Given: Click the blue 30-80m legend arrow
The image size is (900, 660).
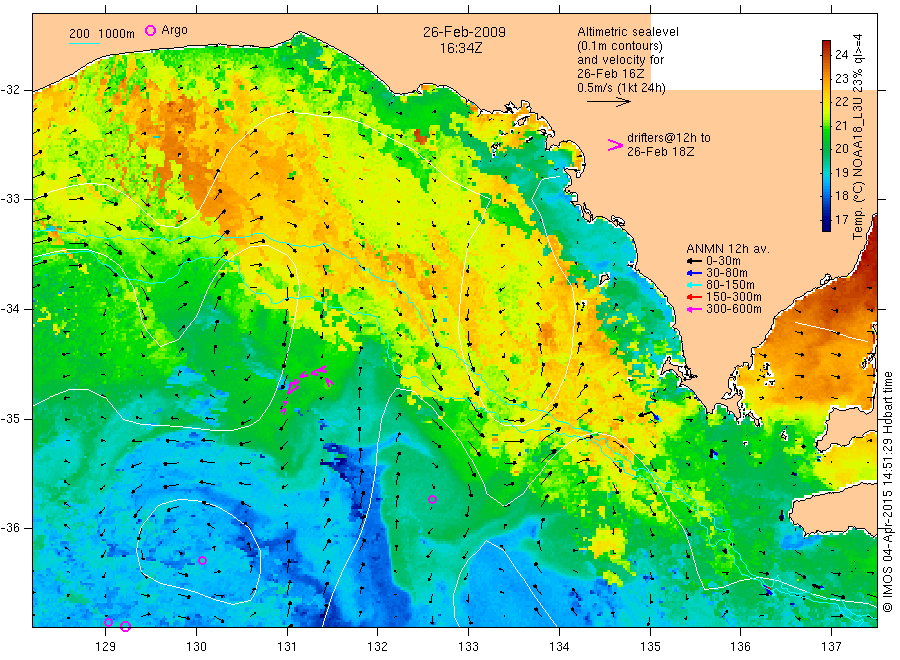Looking at the screenshot, I should [x=695, y=273].
